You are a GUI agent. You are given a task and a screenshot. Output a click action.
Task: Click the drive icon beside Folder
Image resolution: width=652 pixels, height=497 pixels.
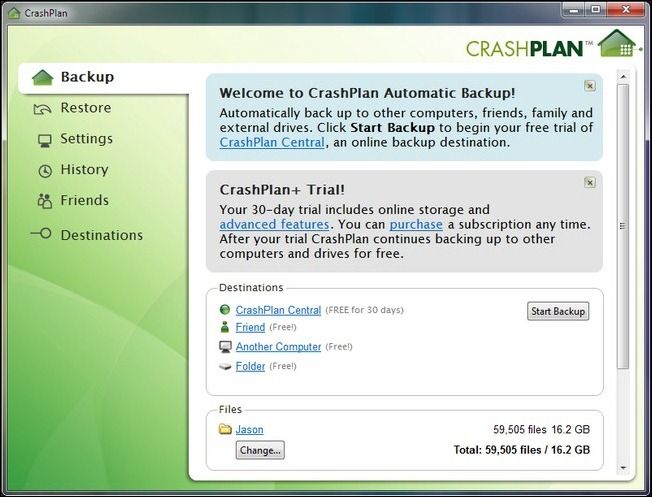(225, 366)
